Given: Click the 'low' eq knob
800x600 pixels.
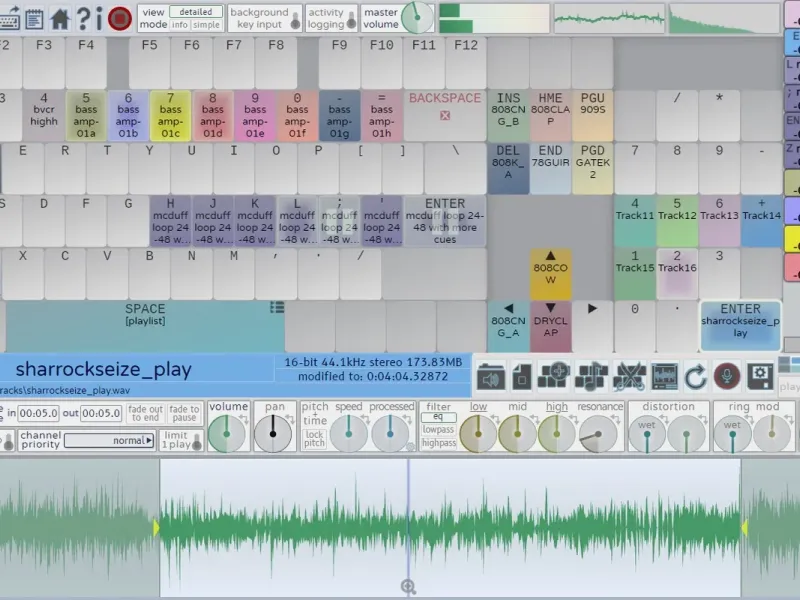Looking at the screenshot, I should (478, 434).
